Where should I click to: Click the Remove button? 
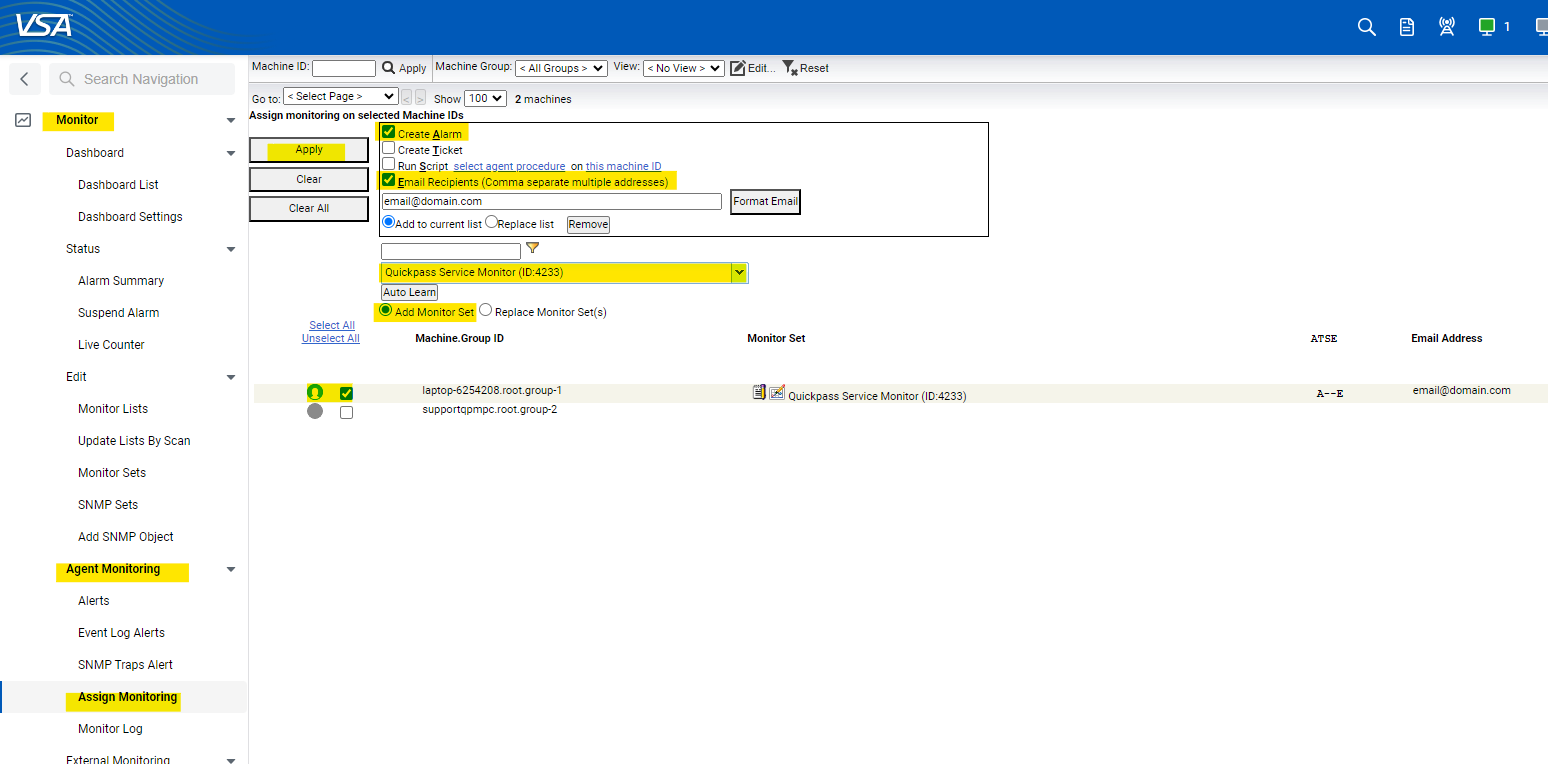pyautogui.click(x=588, y=224)
